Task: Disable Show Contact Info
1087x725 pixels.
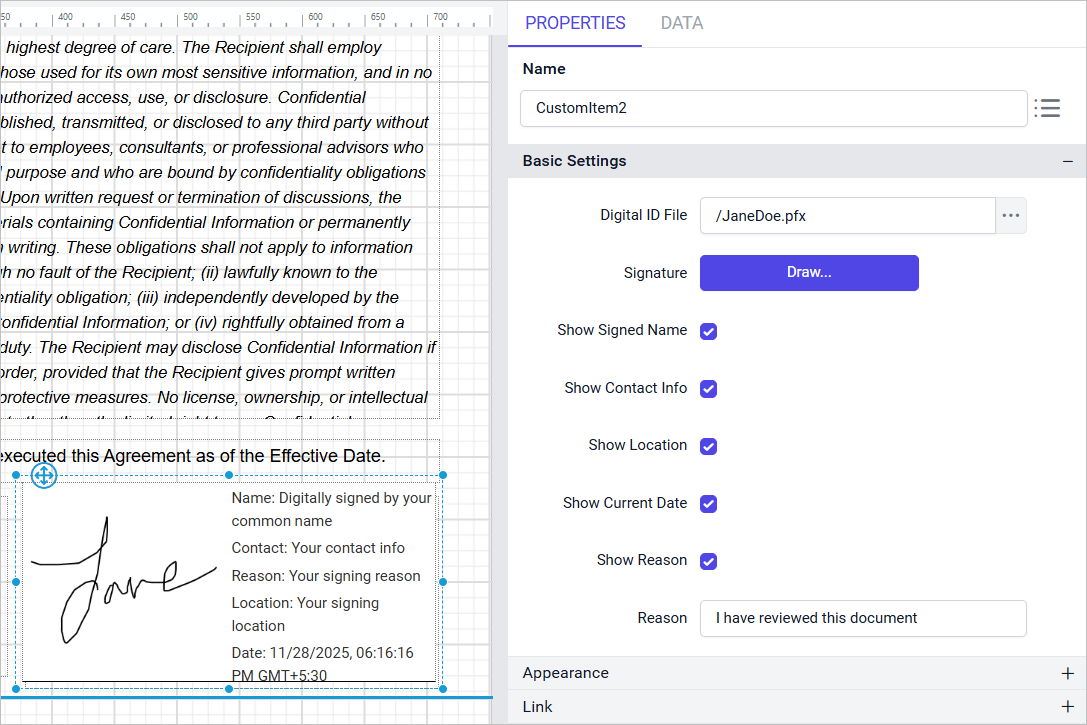Action: click(x=708, y=388)
